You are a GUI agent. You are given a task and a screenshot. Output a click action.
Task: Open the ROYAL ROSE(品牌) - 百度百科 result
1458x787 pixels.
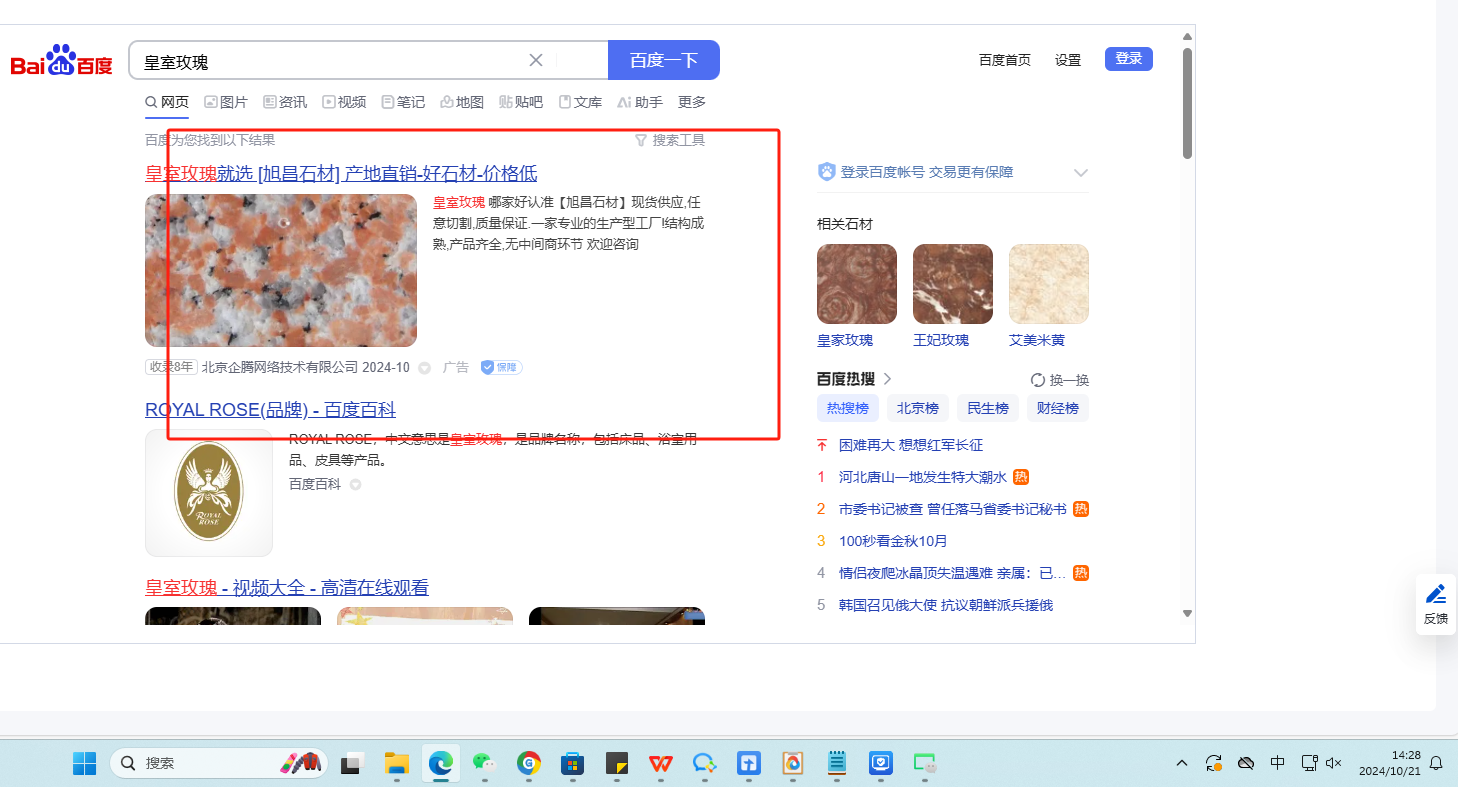click(270, 410)
